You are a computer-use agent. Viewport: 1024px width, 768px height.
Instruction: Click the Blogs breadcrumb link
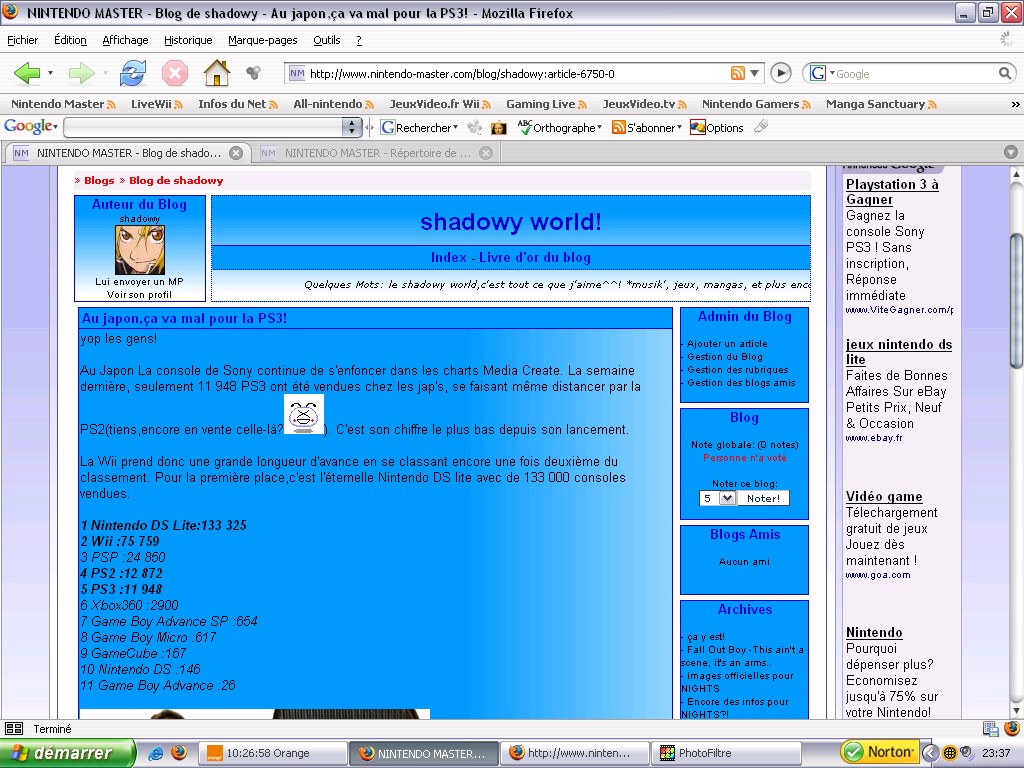tap(99, 180)
